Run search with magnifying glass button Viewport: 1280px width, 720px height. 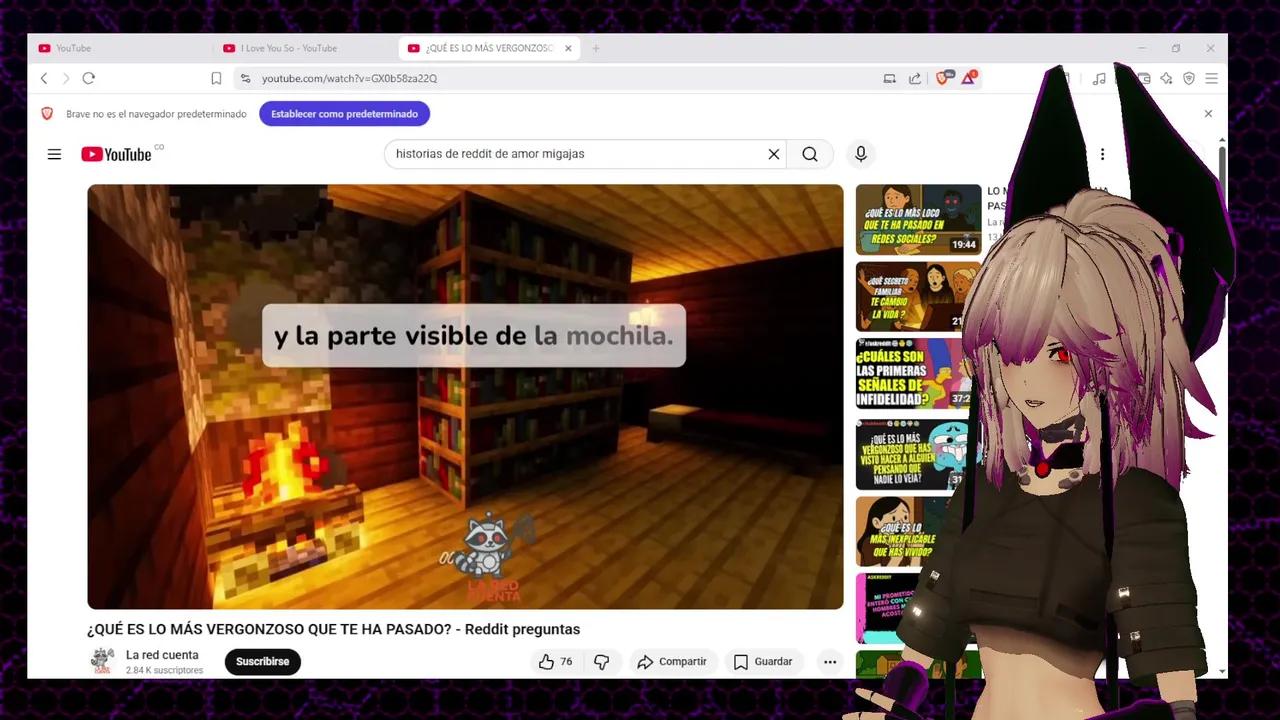[x=810, y=154]
